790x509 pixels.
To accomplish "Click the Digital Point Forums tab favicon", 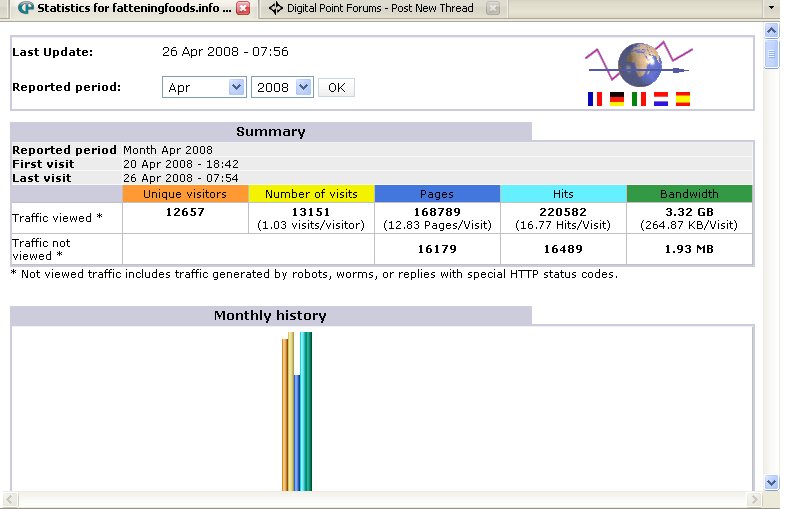I will (x=275, y=9).
